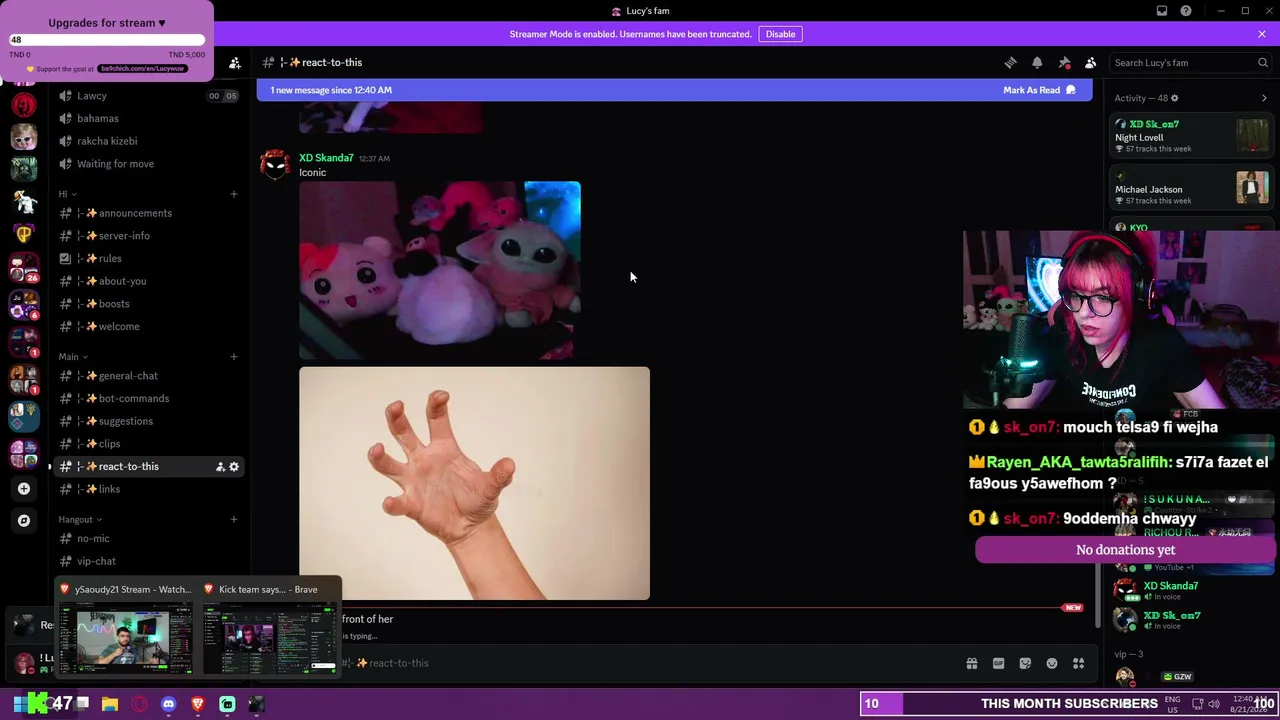The height and width of the screenshot is (720, 1280).
Task: Open the ba9chich.com support link
Action: pyautogui.click(x=142, y=69)
